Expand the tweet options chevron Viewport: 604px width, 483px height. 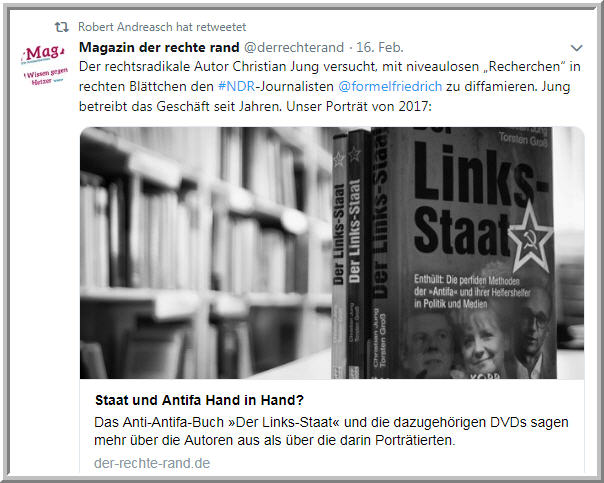576,48
